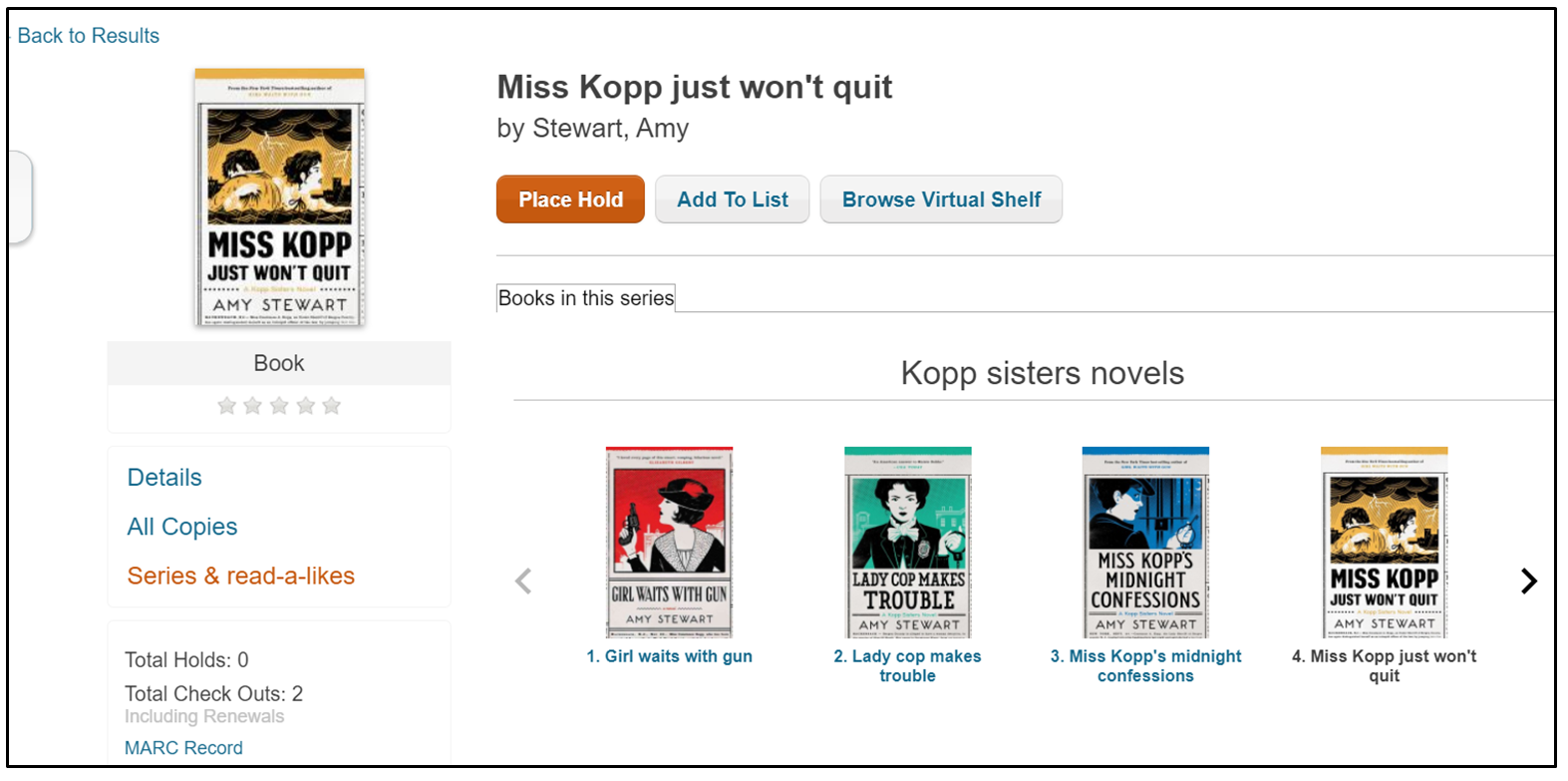
Task: Click the Place Hold button
Action: (x=570, y=198)
